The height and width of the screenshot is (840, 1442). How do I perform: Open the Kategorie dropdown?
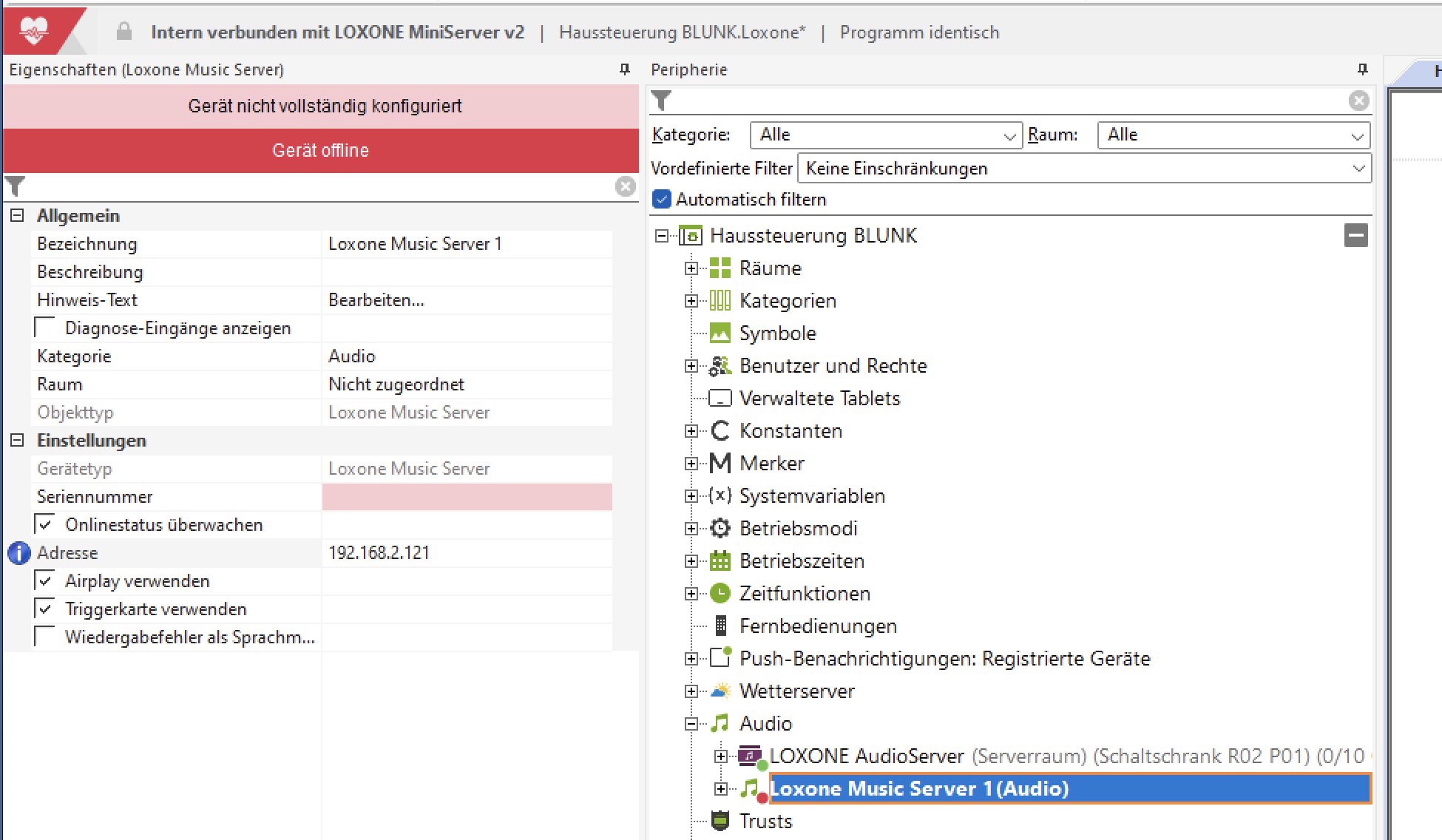885,135
